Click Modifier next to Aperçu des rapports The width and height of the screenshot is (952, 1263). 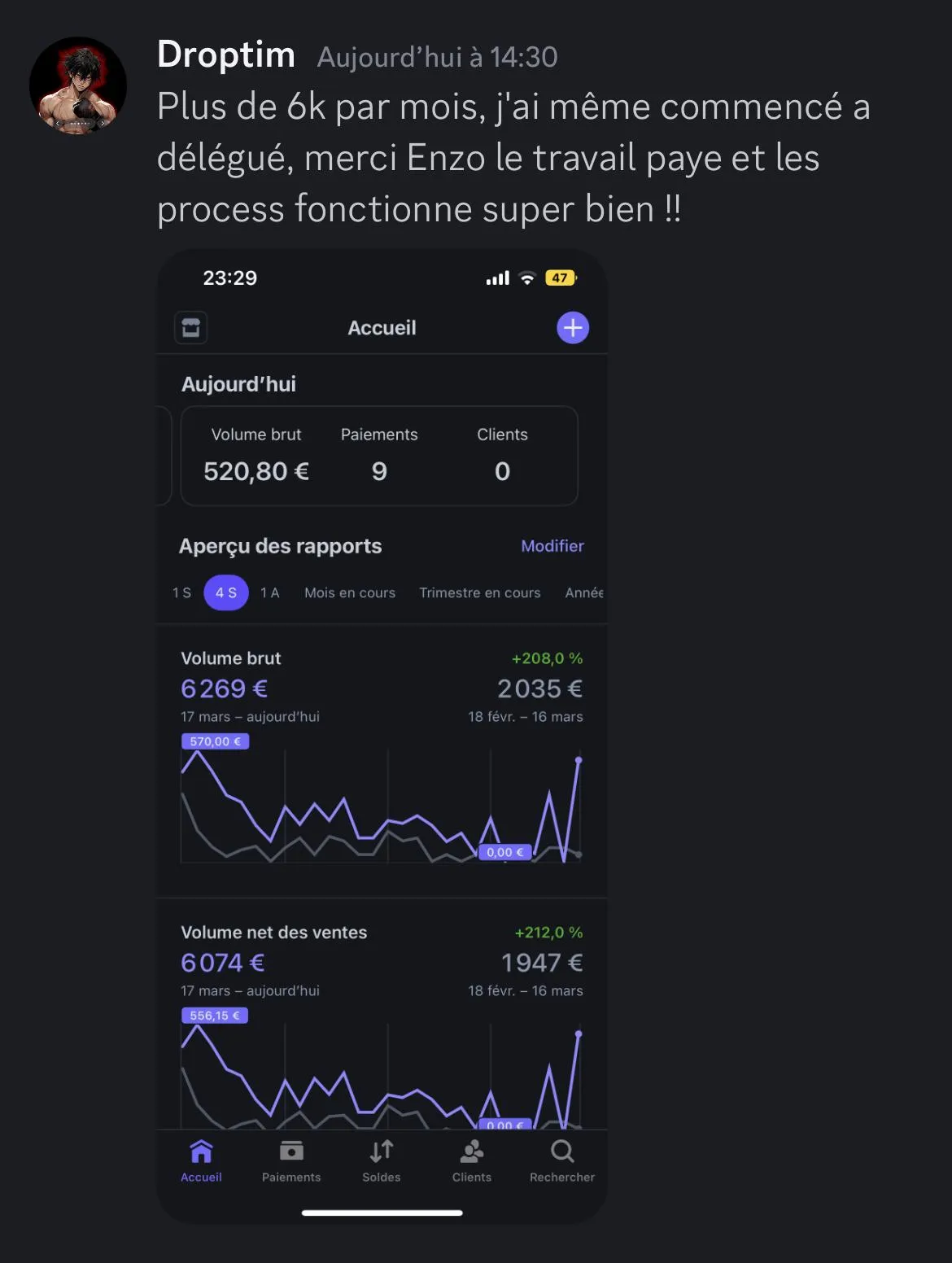point(552,546)
